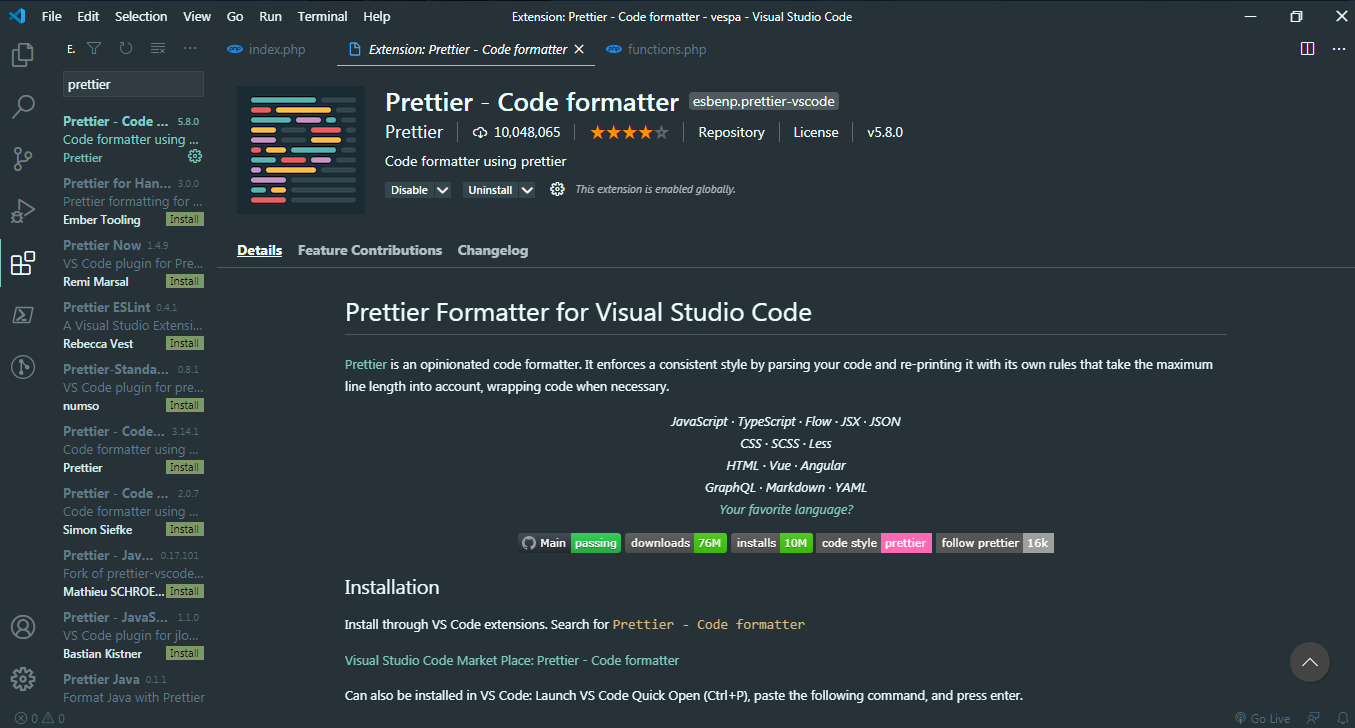Open the Go menu

click(x=235, y=16)
